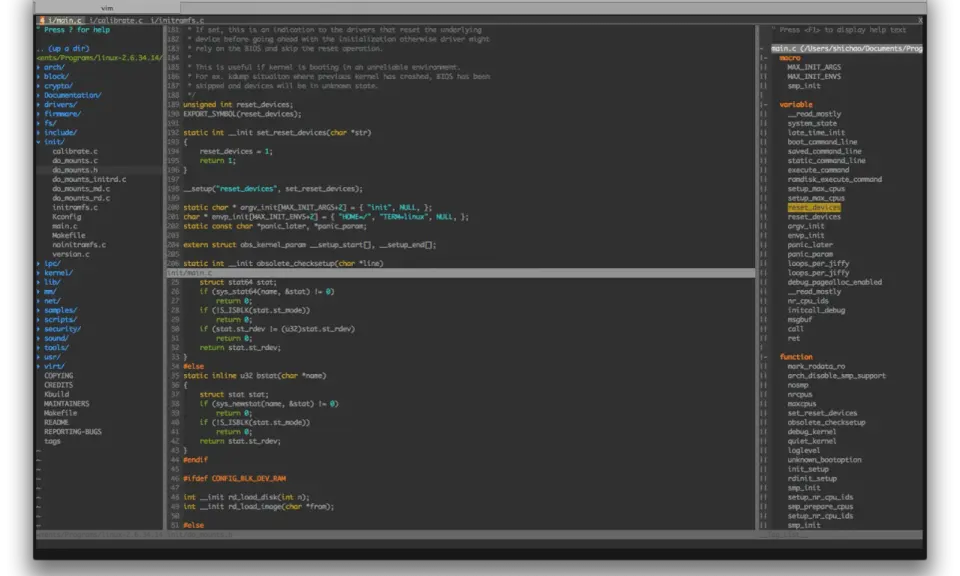Click the init/main.c split status line

[460, 273]
